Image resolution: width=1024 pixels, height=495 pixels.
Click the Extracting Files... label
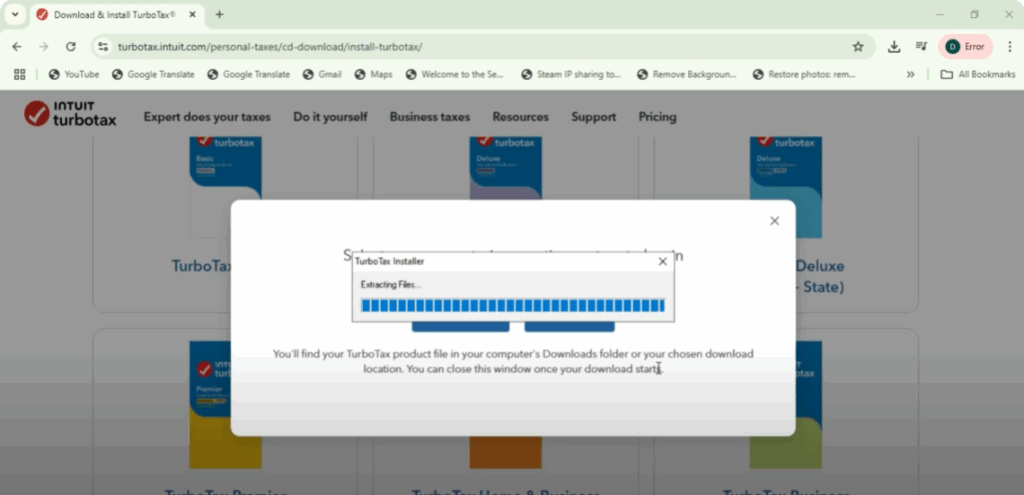391,285
